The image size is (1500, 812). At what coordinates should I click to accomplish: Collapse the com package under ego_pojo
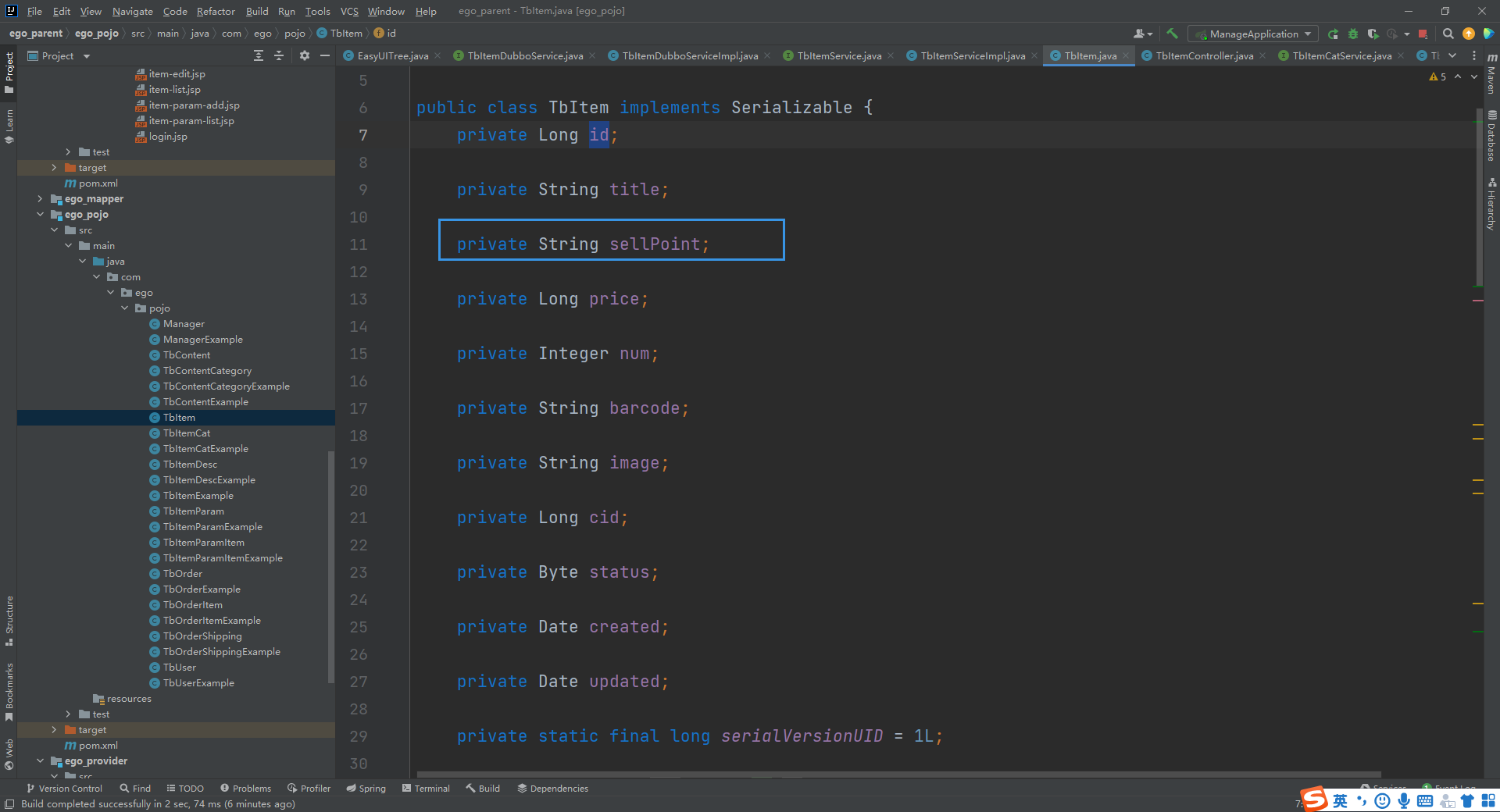click(96, 276)
